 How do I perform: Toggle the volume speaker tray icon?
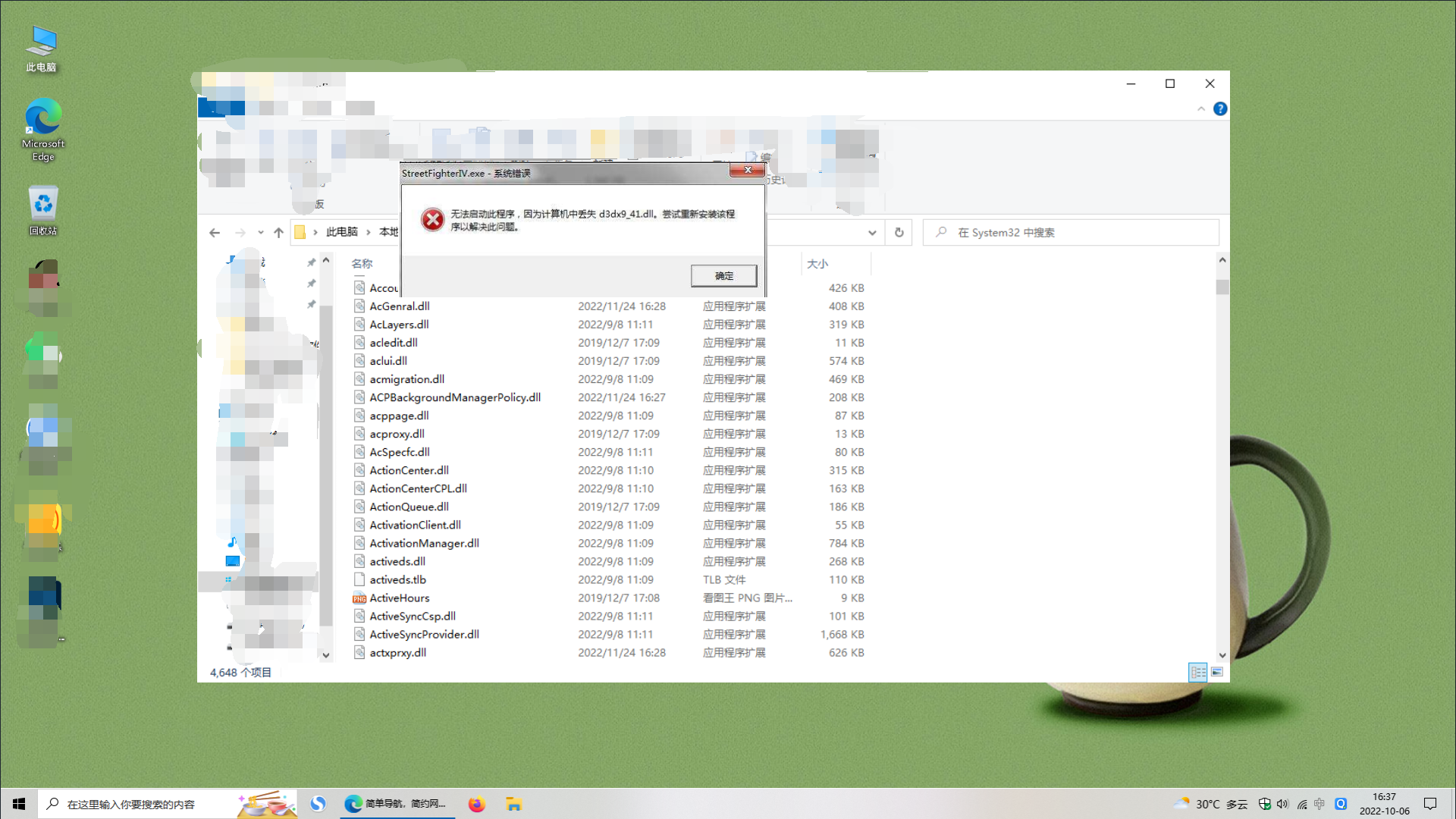tap(1282, 804)
